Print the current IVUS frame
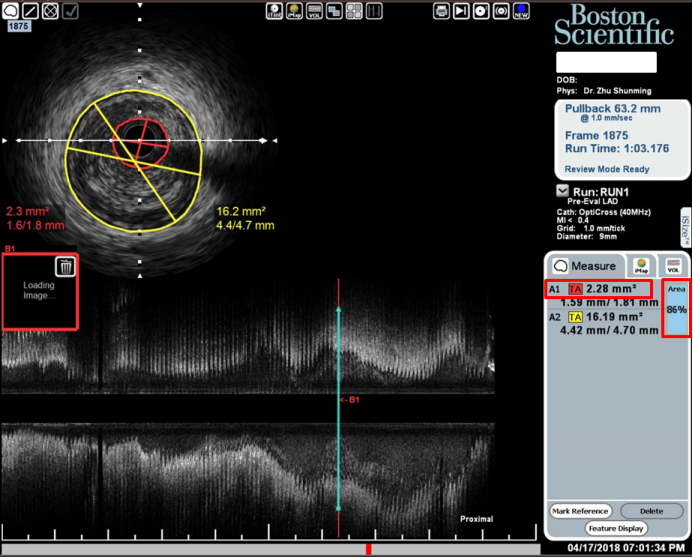The height and width of the screenshot is (558, 693). click(441, 11)
